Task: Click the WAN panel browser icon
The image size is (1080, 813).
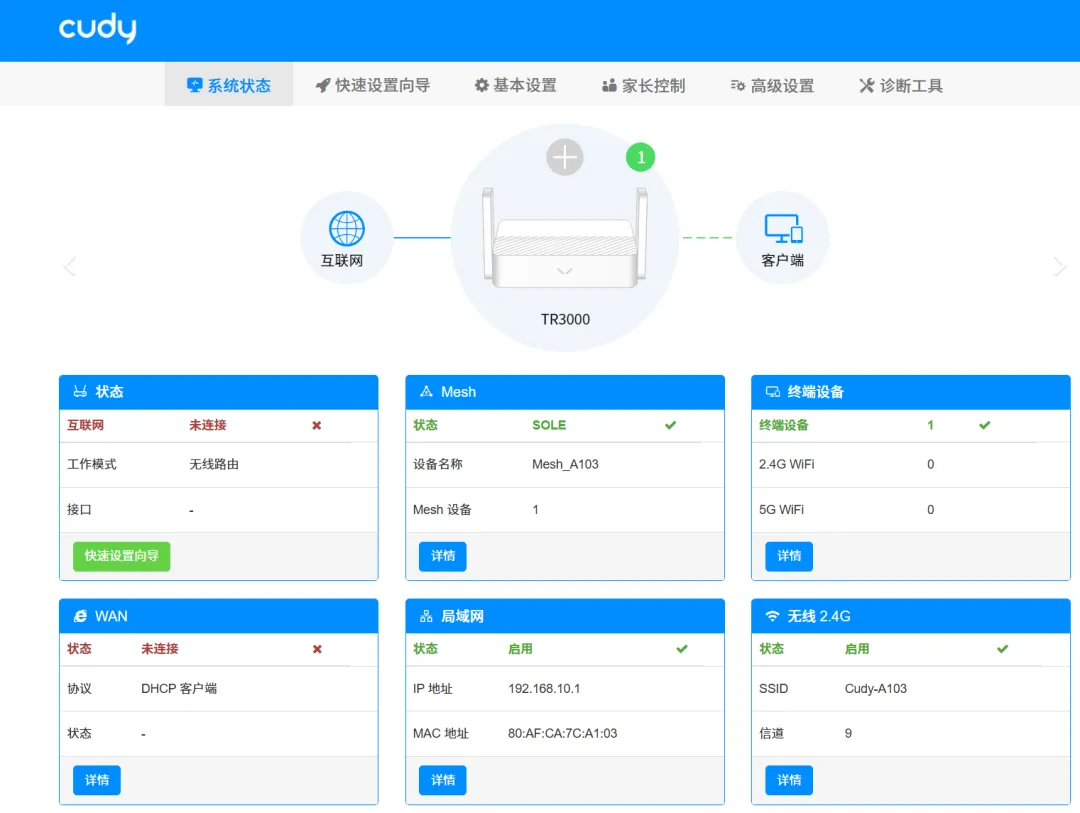Action: click(x=80, y=616)
